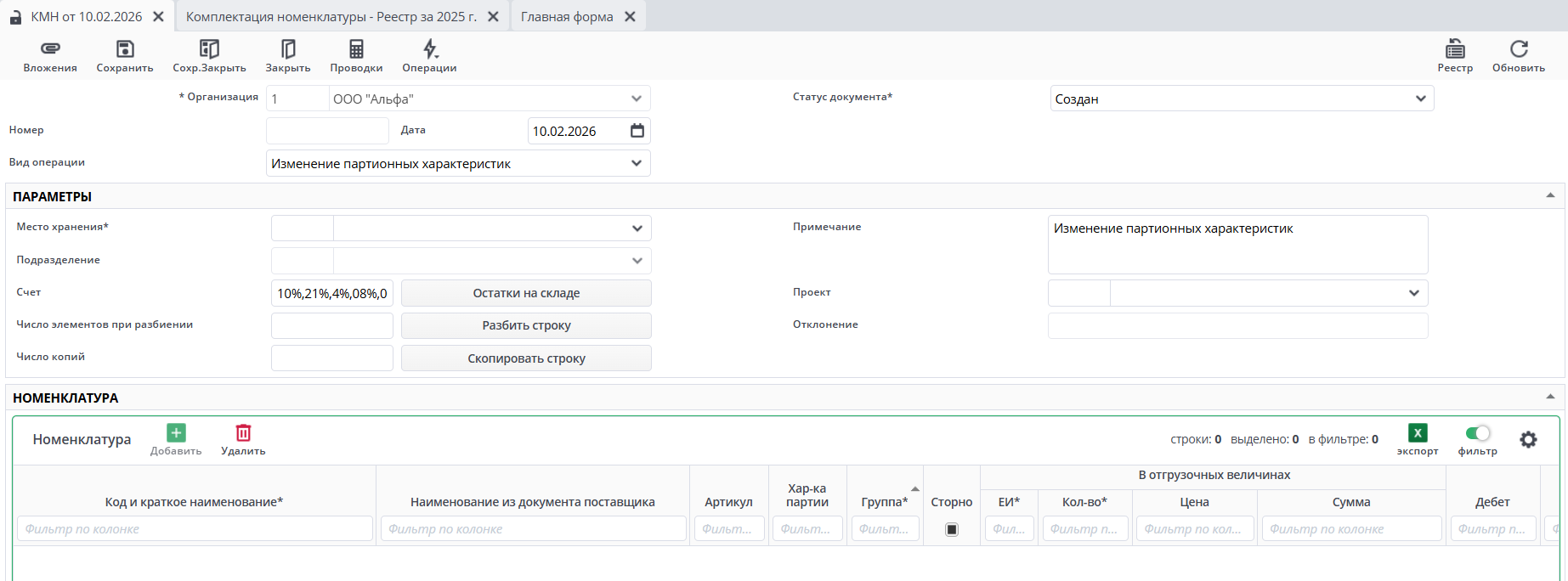Open Проводки calculator icon
Image resolution: width=1568 pixels, height=581 pixels.
356,49
